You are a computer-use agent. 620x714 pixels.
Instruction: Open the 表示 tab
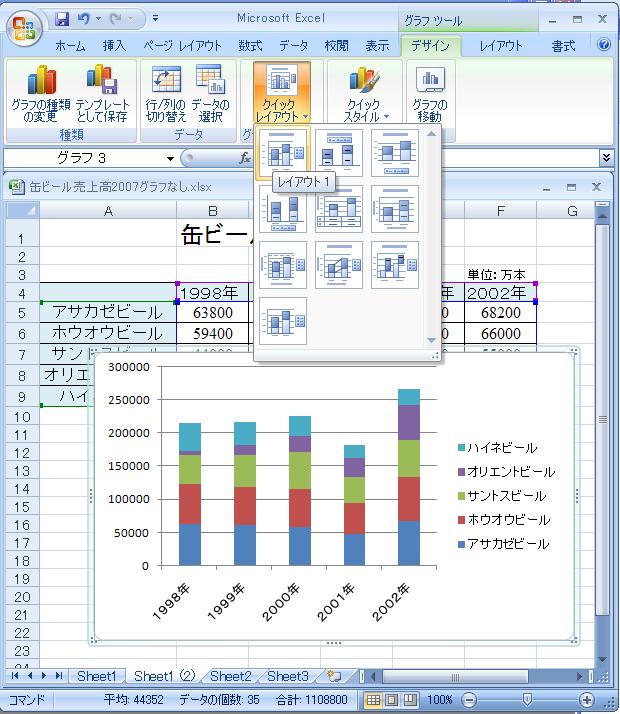coord(377,46)
